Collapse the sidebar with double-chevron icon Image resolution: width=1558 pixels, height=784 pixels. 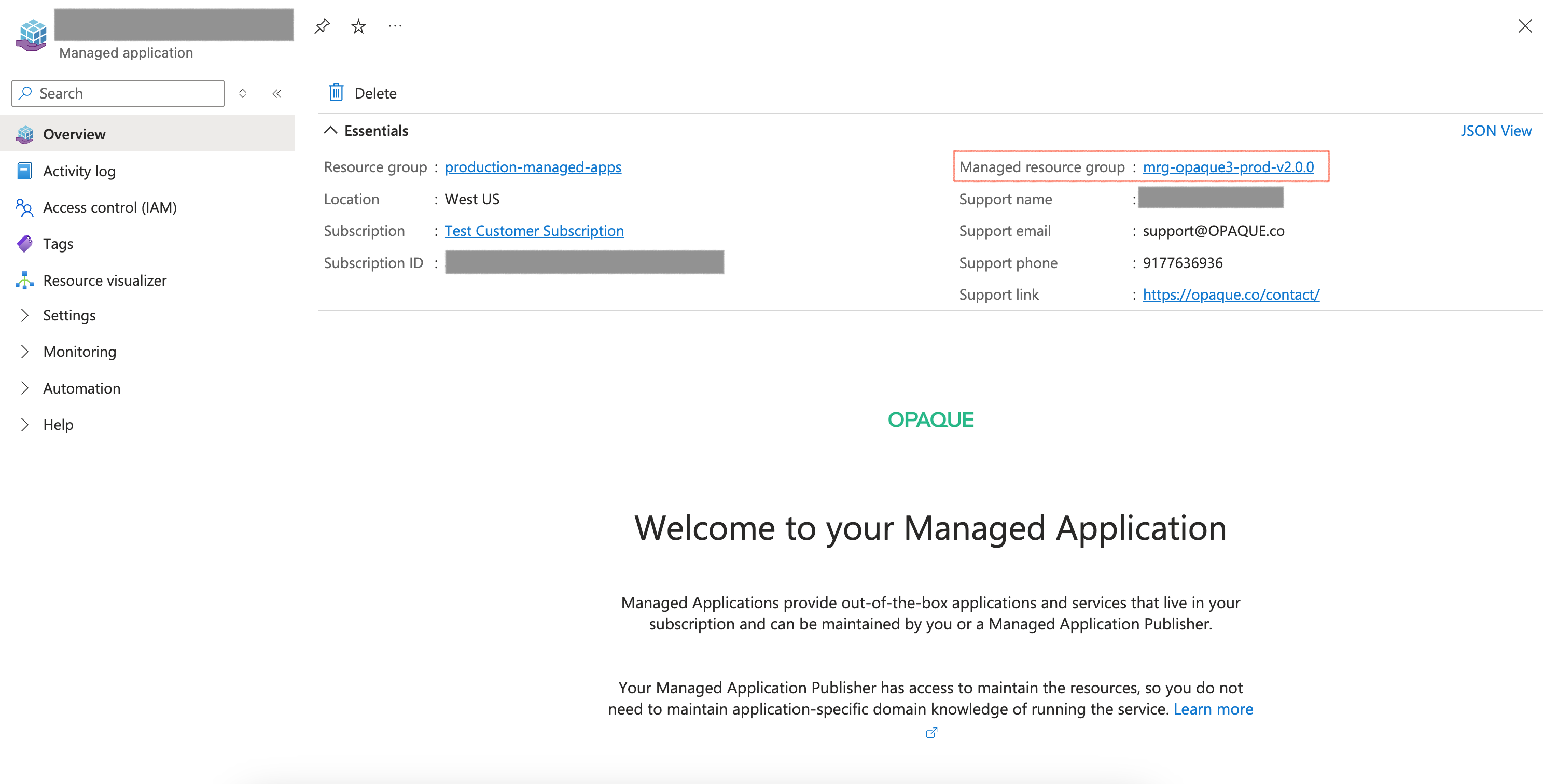(x=277, y=94)
